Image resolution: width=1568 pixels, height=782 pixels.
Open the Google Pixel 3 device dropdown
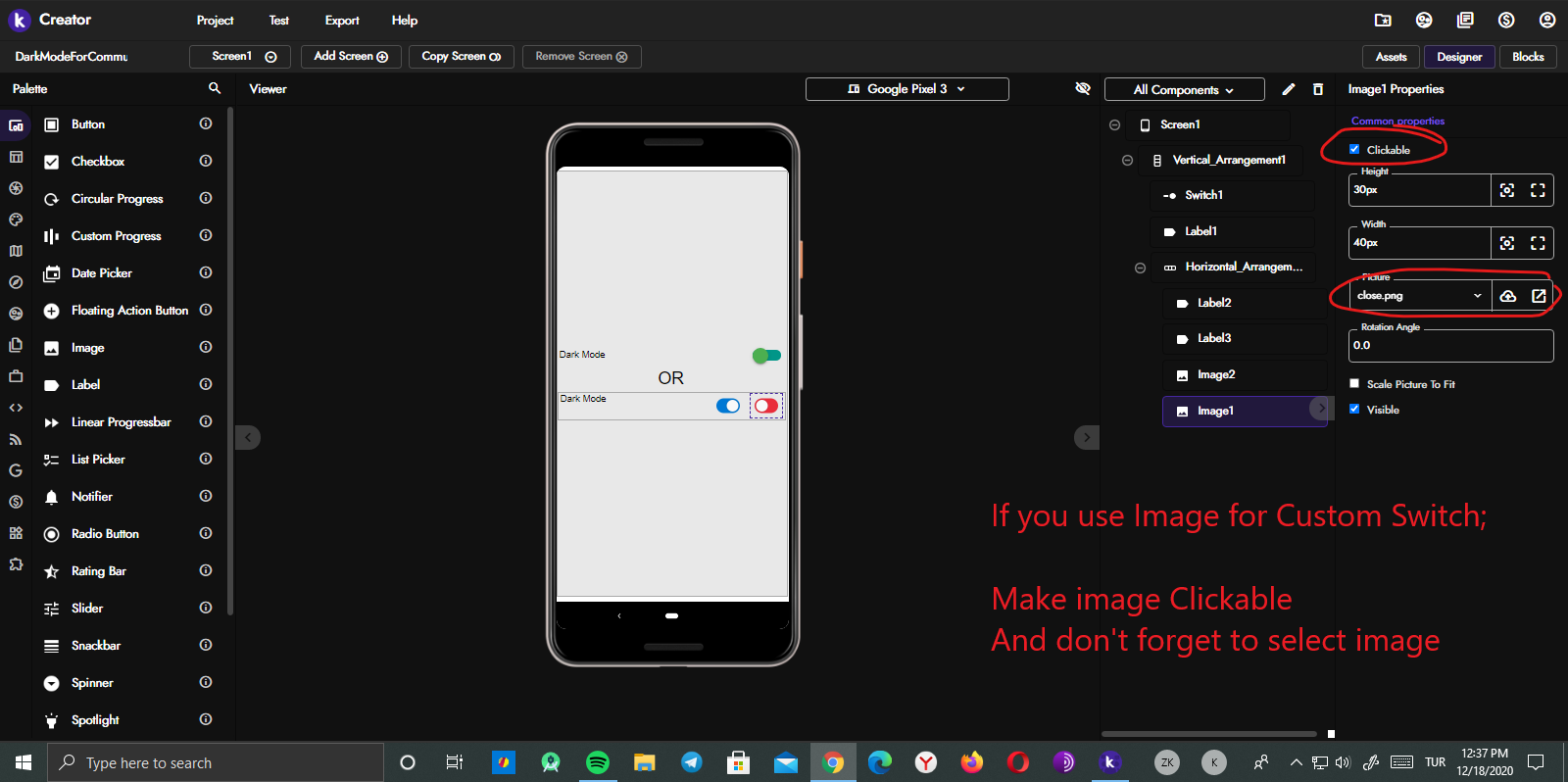(x=906, y=89)
